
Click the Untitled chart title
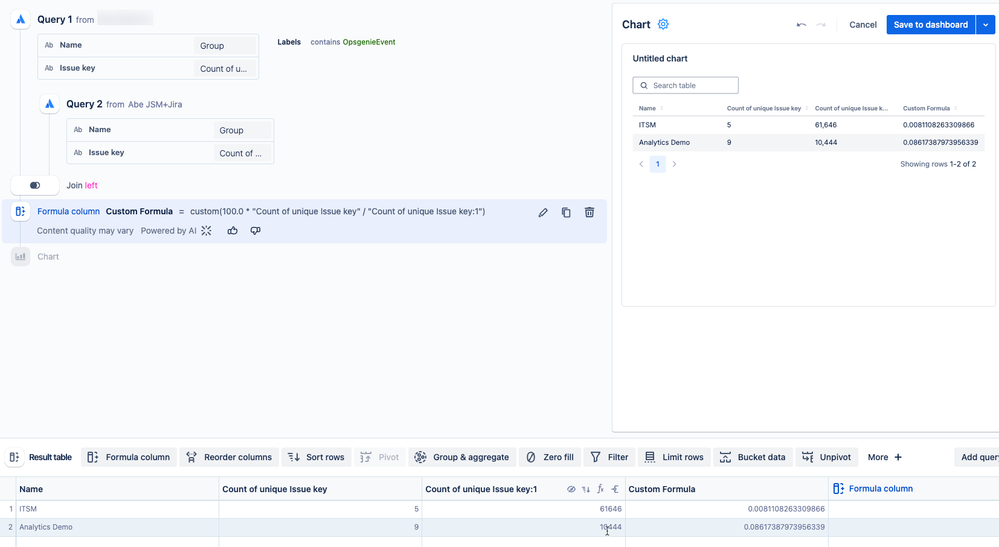point(660,59)
